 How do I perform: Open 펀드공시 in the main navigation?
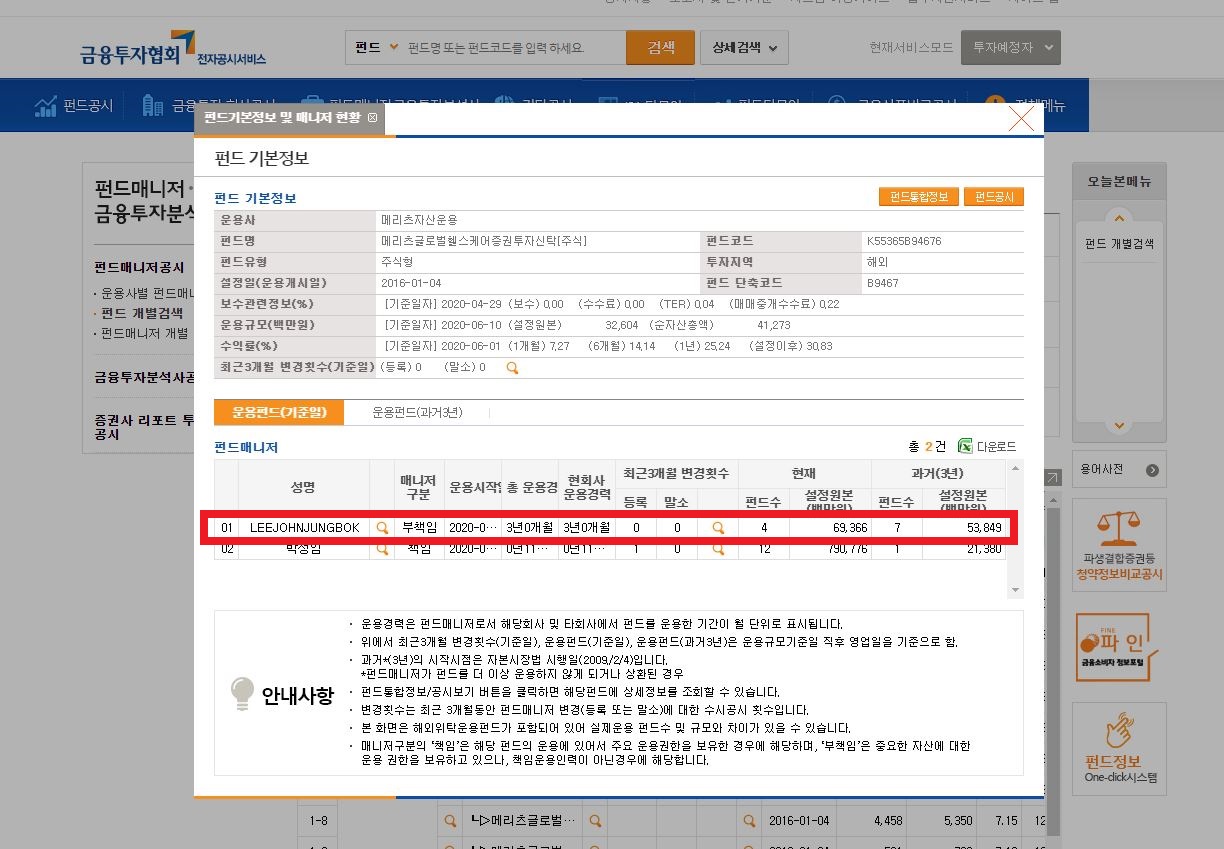click(88, 105)
